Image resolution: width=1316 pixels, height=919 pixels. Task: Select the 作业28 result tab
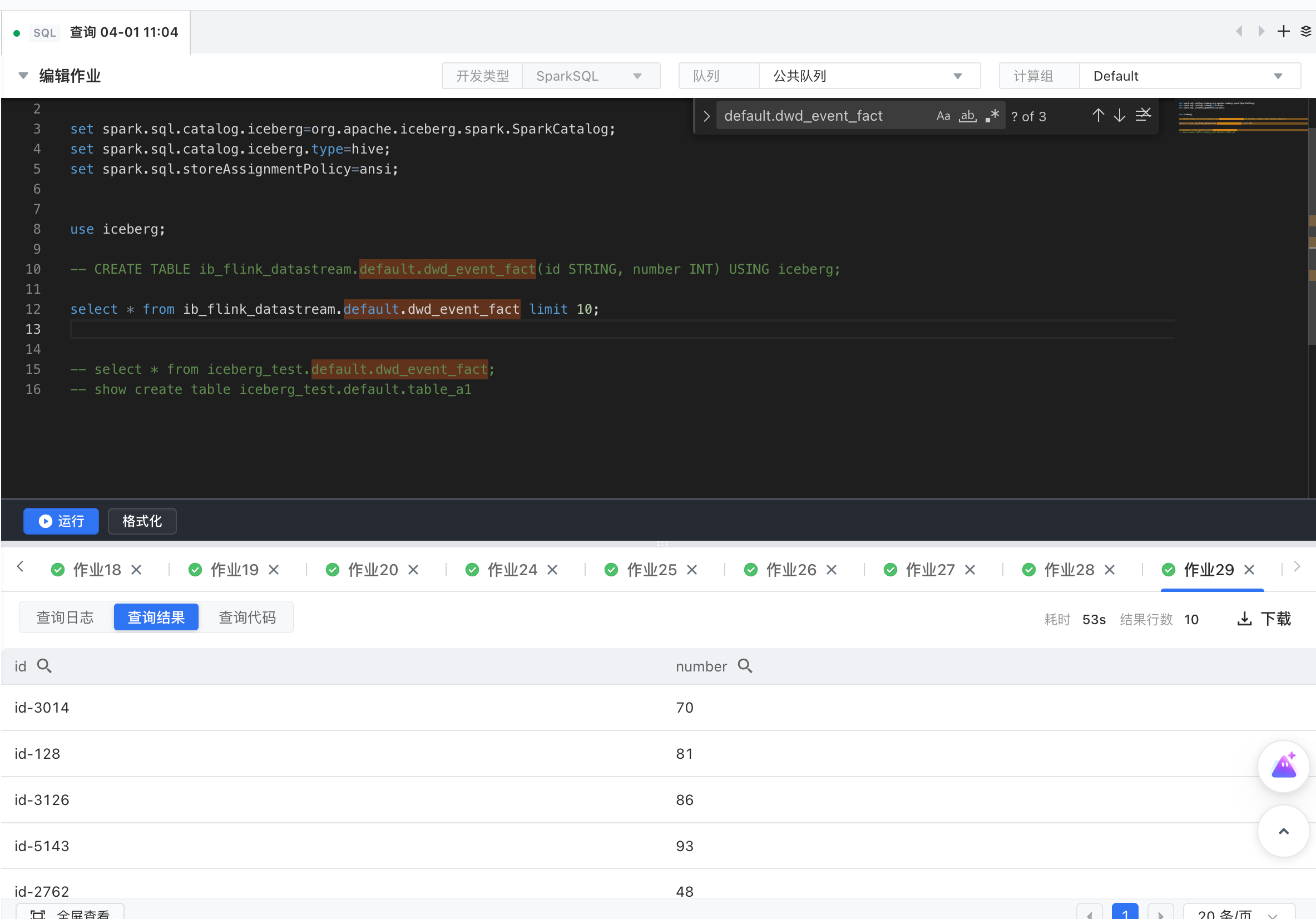coord(1068,570)
